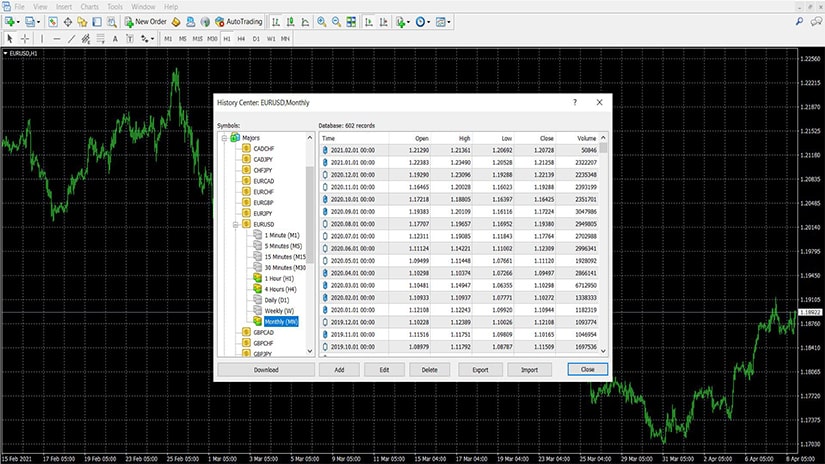Click the Export button
825x464 pixels.
[479, 369]
